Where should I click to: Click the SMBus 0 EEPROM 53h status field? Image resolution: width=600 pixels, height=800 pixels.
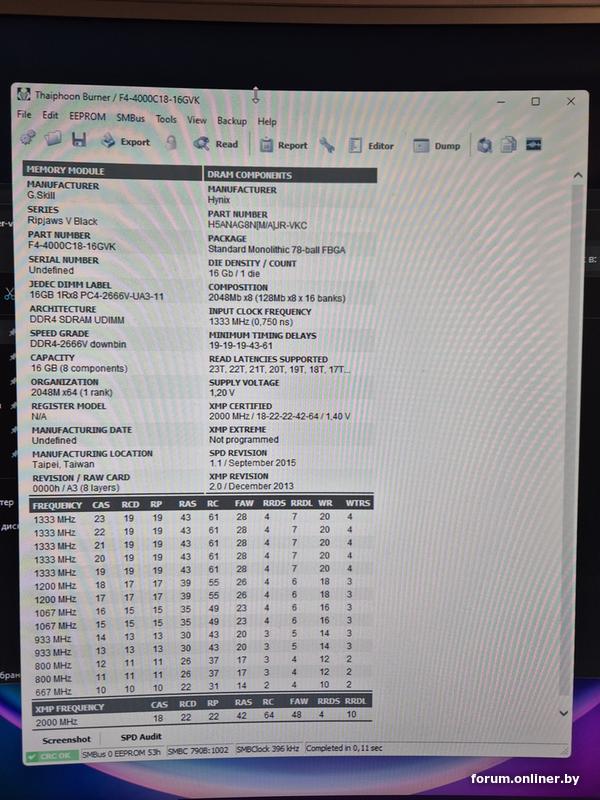[121, 753]
